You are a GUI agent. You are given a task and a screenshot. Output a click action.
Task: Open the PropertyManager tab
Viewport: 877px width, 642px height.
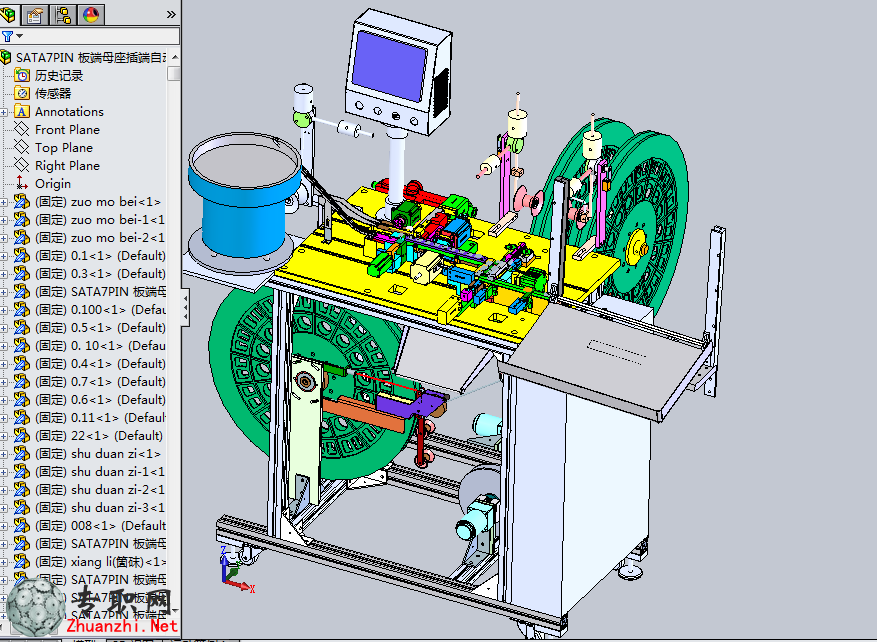click(x=35, y=15)
